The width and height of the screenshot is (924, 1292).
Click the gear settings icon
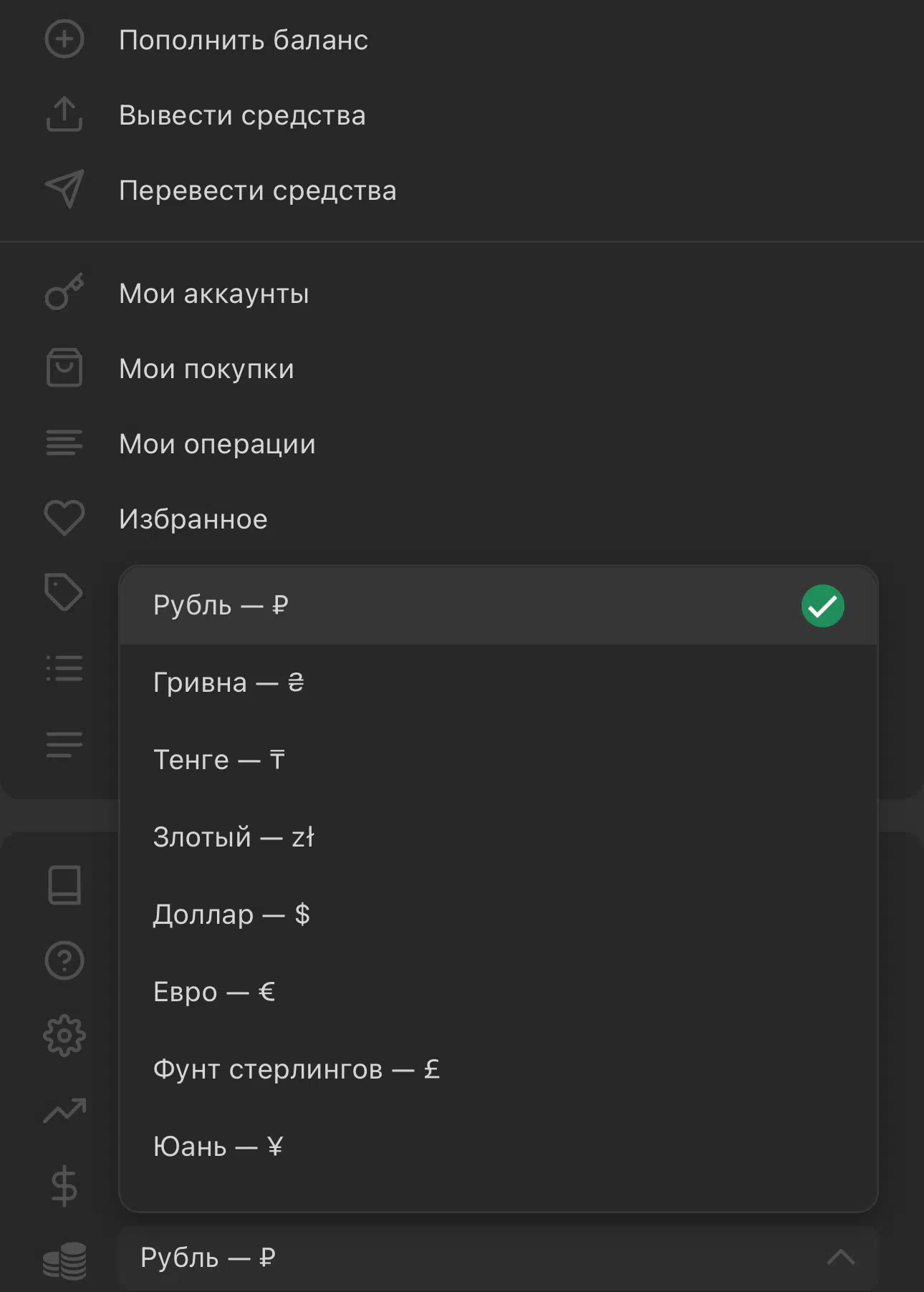64,1036
